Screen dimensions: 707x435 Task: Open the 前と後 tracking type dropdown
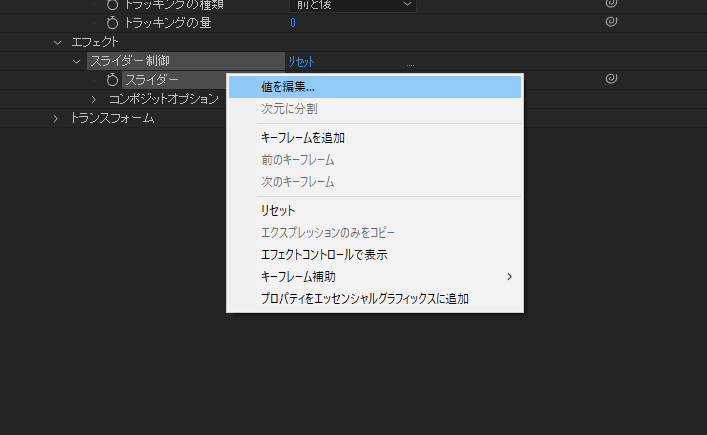pos(352,5)
